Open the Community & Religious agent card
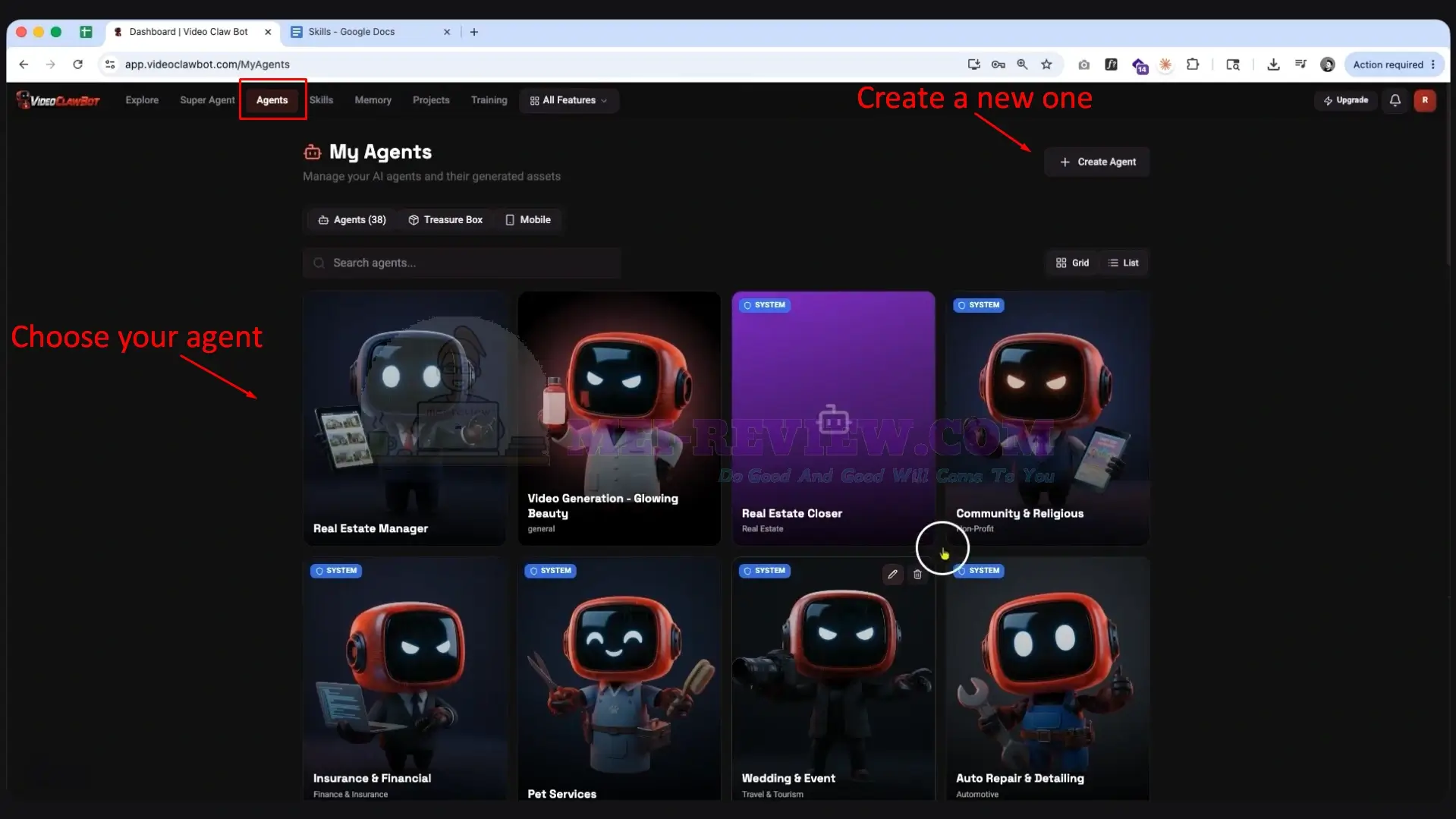Screen dimensions: 1456x819 click(x=1047, y=418)
